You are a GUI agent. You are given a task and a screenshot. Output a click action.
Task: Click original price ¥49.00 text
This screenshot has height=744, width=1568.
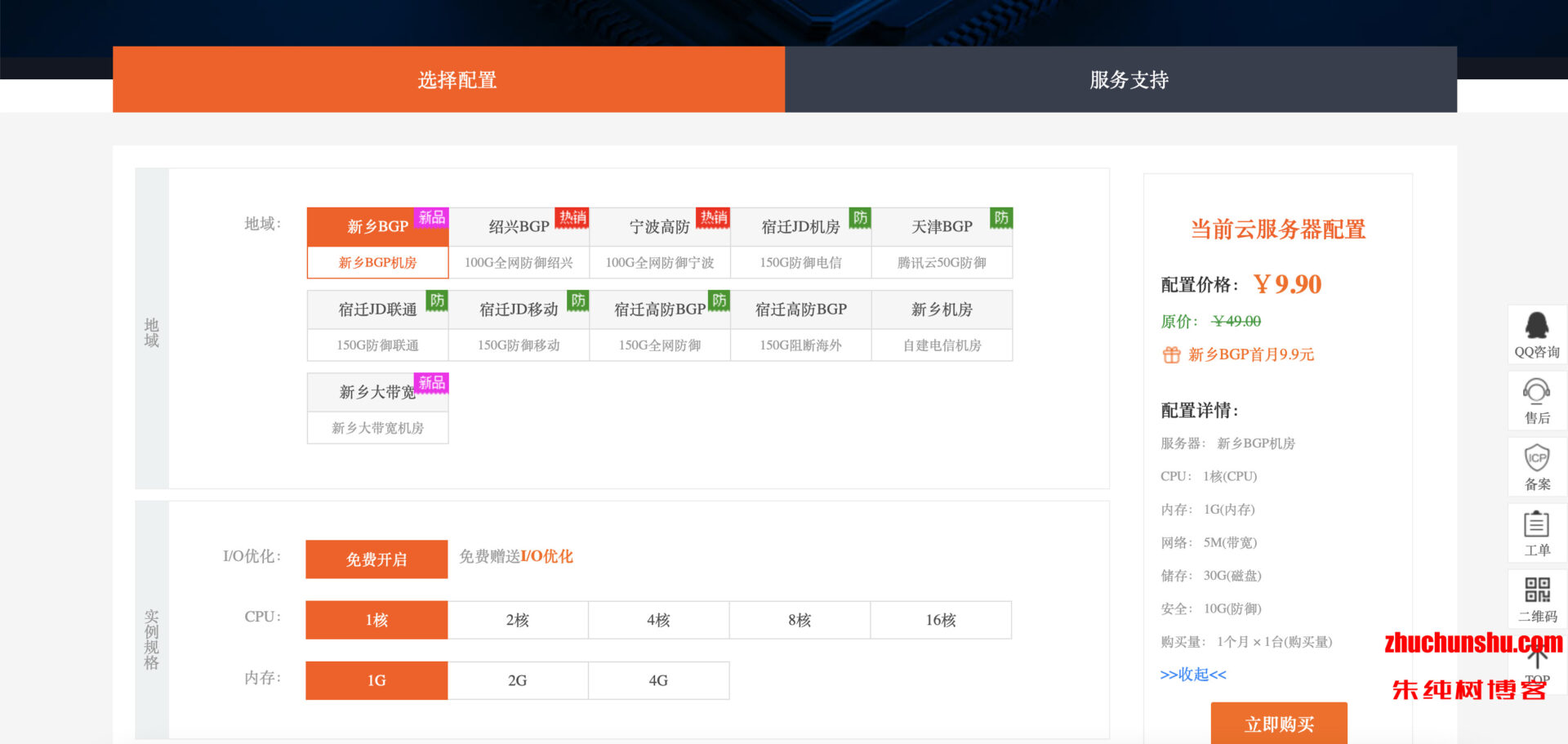coord(1236,321)
